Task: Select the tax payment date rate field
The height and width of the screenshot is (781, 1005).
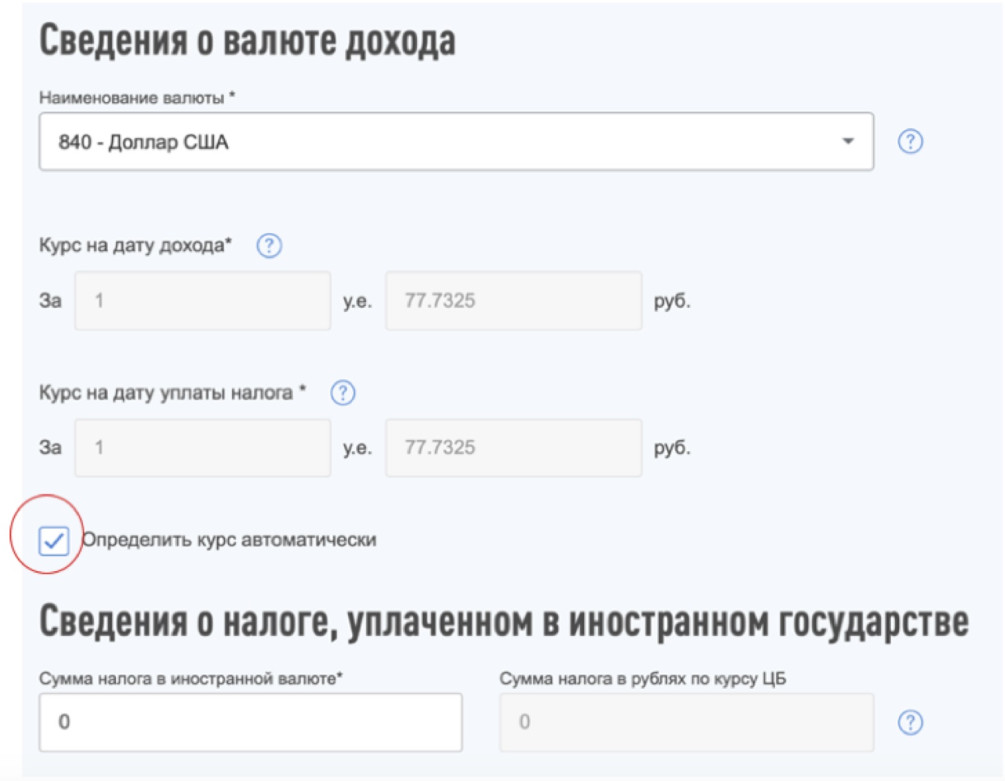Action: [513, 447]
